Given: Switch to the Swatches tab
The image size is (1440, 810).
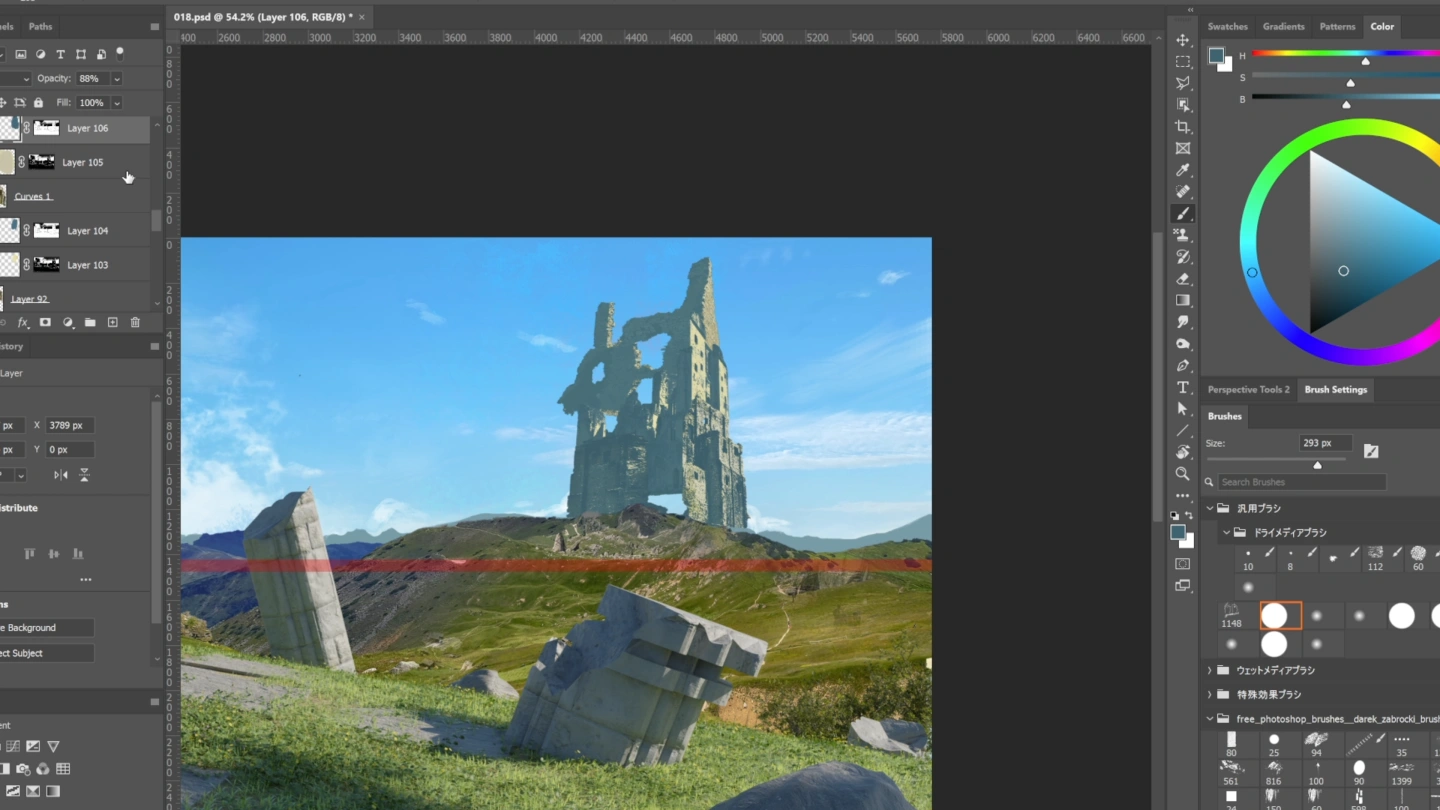Looking at the screenshot, I should [1227, 27].
